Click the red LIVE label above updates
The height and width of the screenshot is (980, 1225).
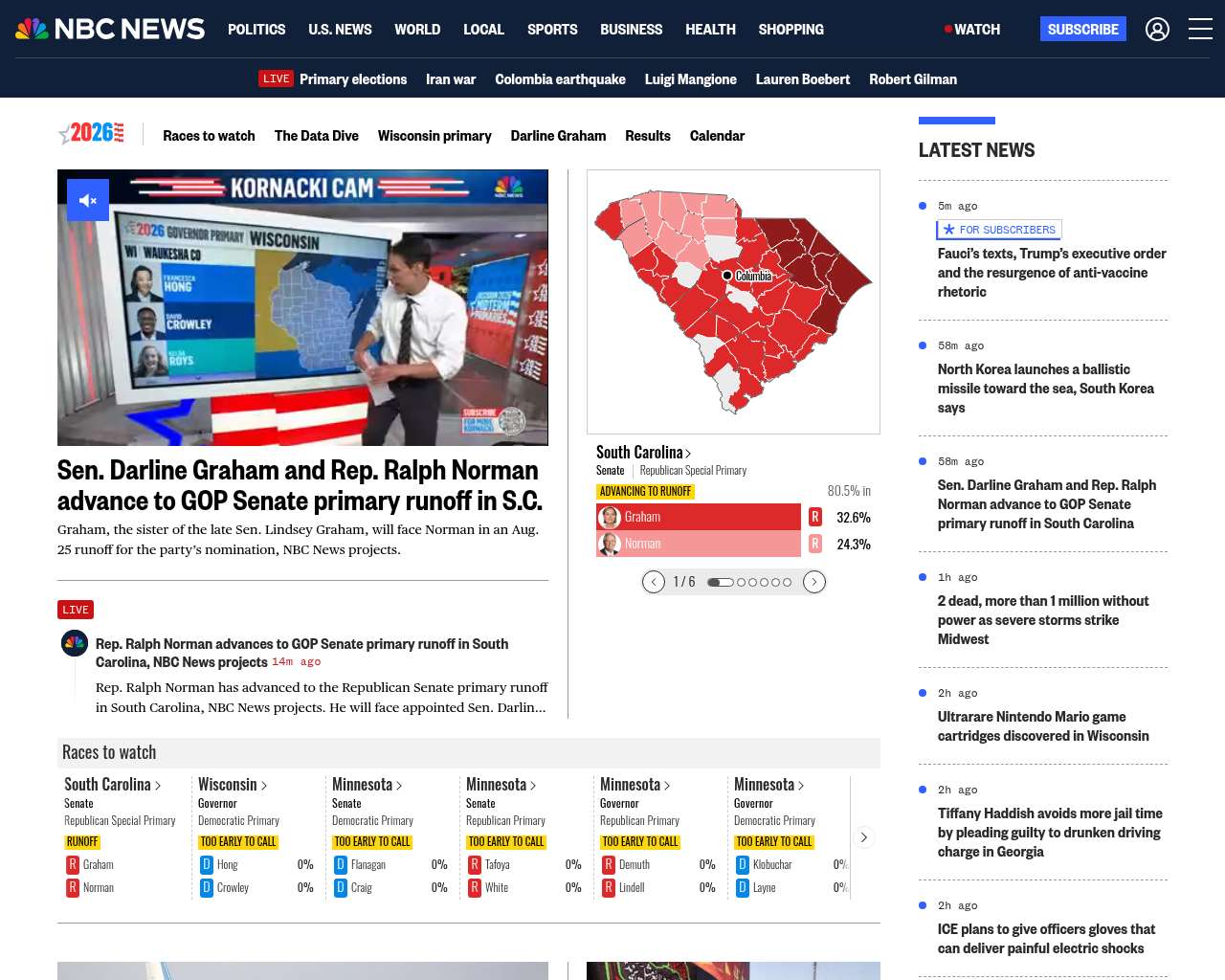76,610
